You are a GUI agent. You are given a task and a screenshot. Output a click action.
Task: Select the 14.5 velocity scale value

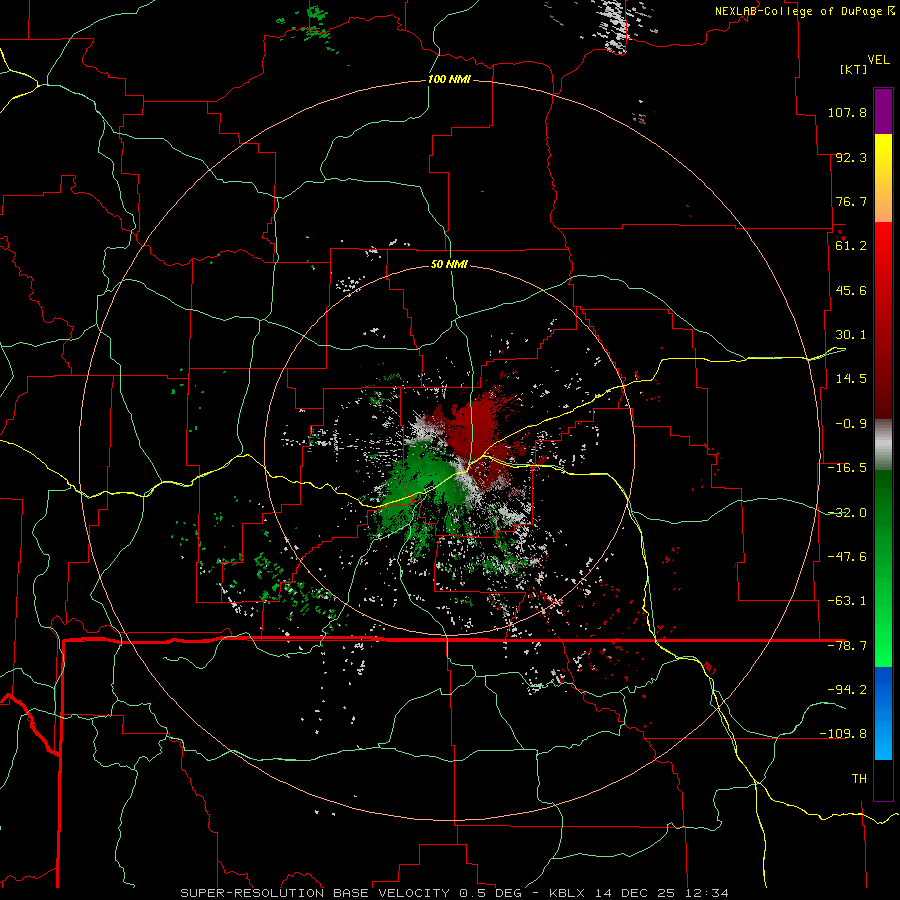851,379
